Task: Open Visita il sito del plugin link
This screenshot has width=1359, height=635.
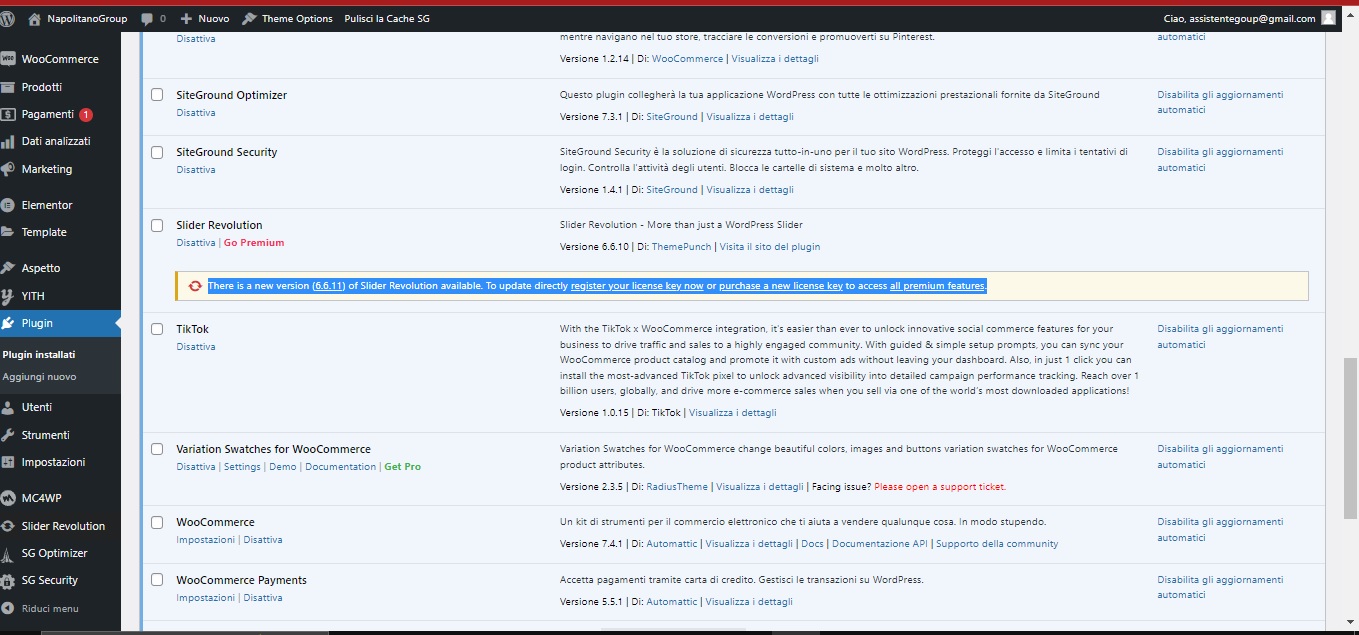Action: coord(770,247)
